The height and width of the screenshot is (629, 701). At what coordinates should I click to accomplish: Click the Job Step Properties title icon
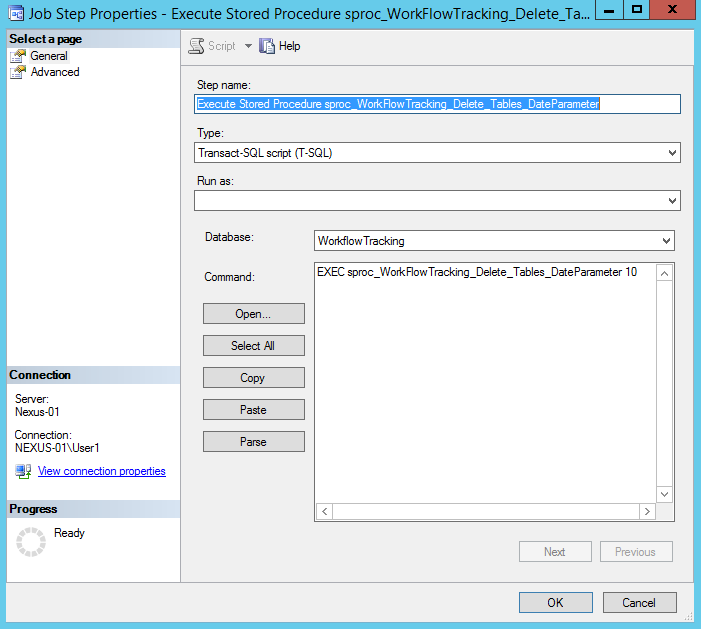[15, 14]
